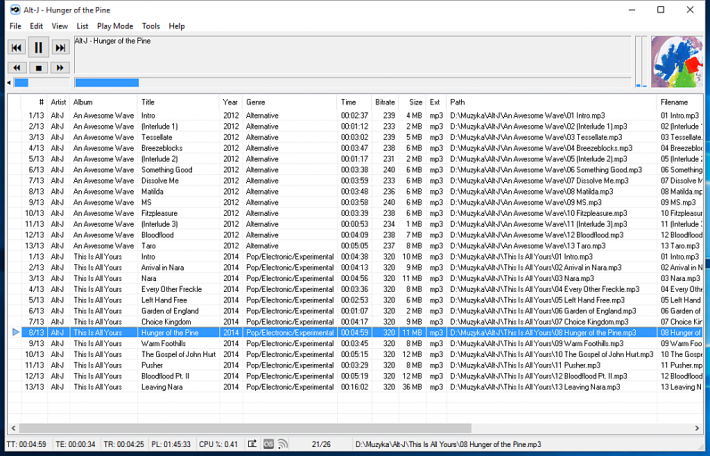Select the track titled Fitzpleasure
This screenshot has width=710, height=456.
tap(159, 213)
